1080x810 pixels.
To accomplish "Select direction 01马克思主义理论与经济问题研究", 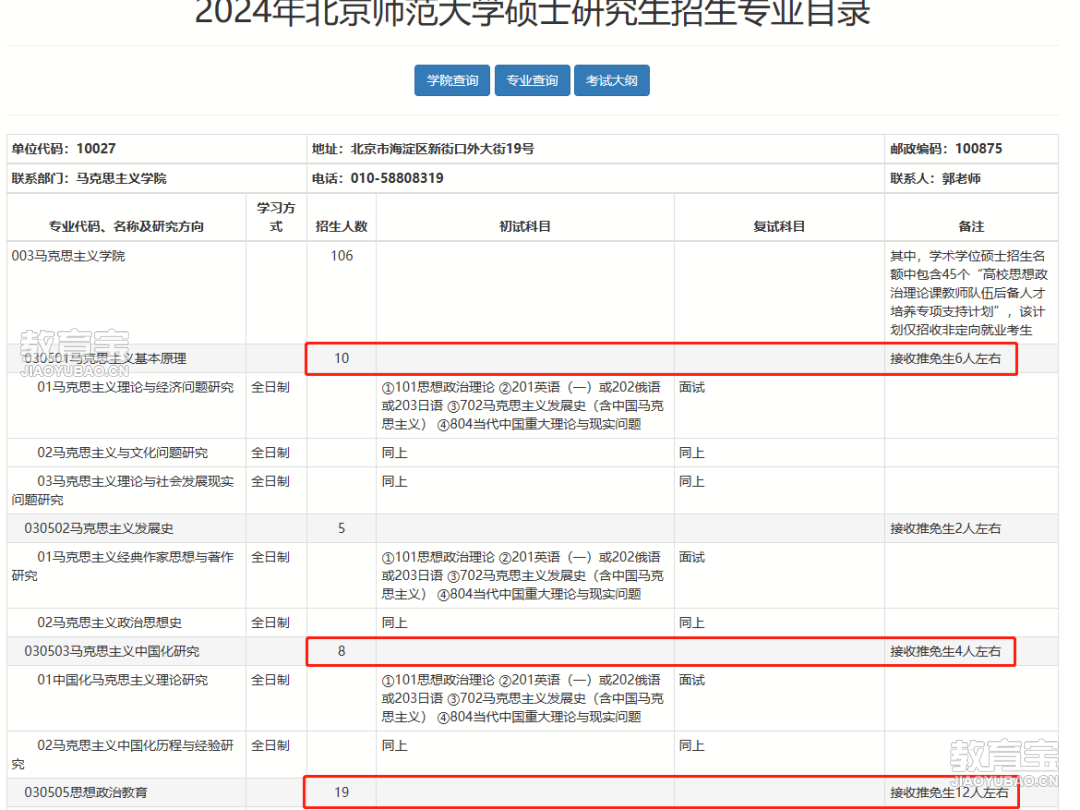I will pyautogui.click(x=136, y=387).
